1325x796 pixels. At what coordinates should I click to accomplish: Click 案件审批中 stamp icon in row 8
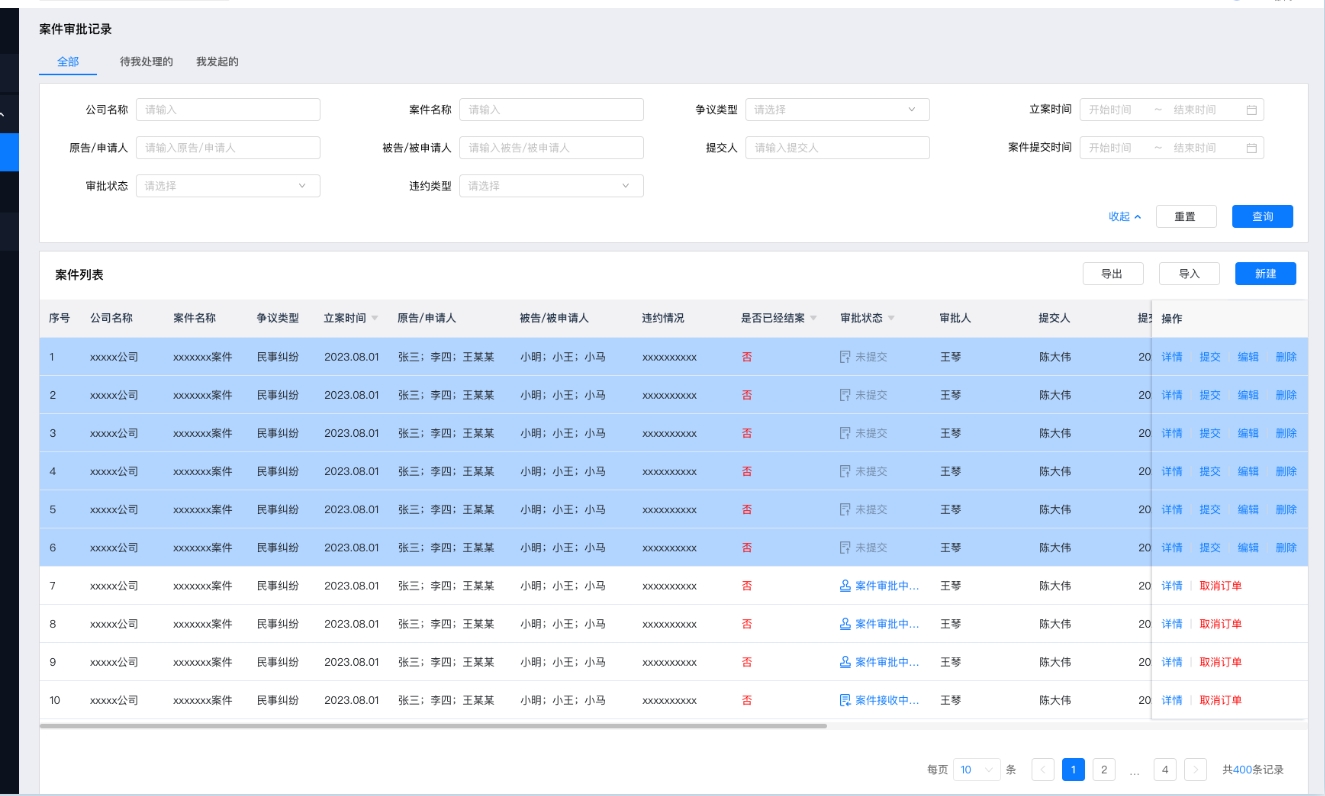845,624
